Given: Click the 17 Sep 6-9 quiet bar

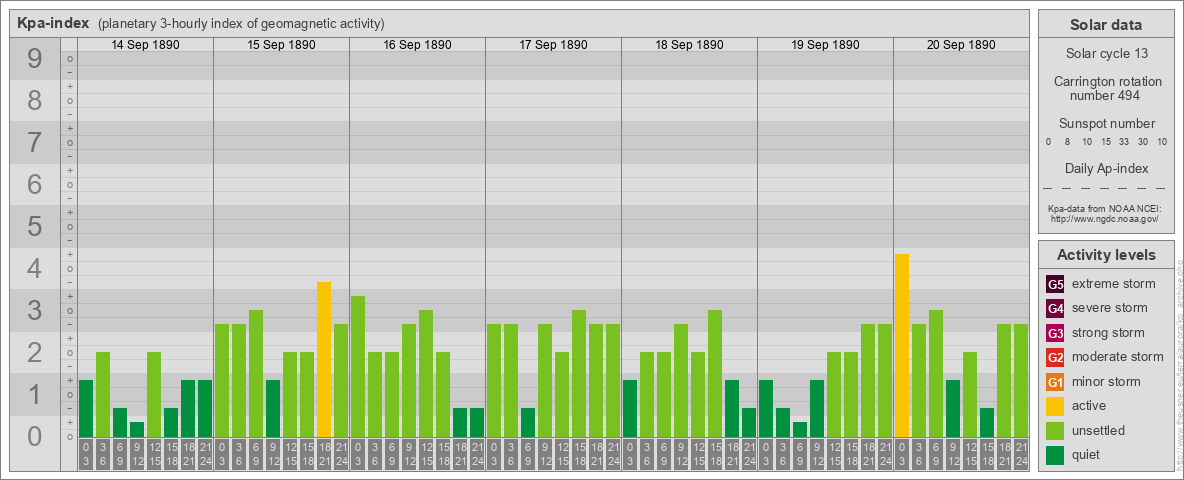Looking at the screenshot, I should click(528, 423).
